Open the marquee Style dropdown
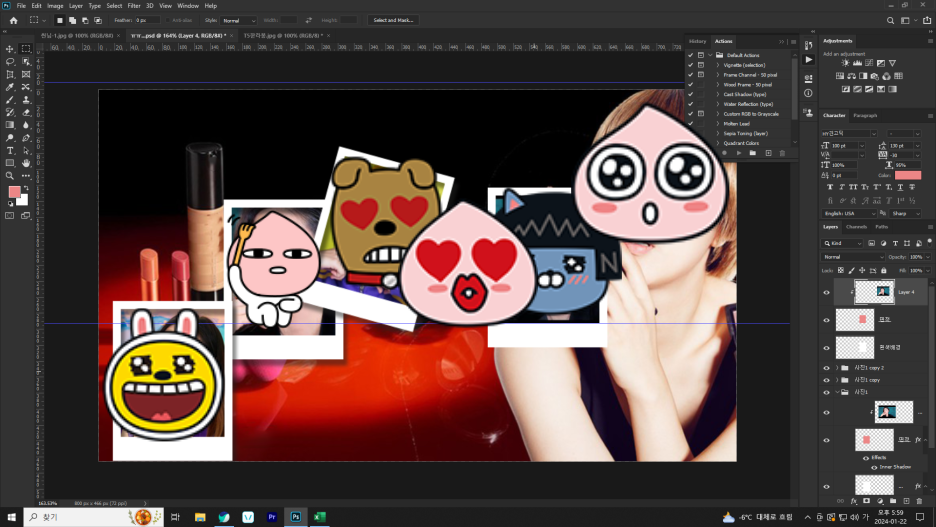 (238, 20)
